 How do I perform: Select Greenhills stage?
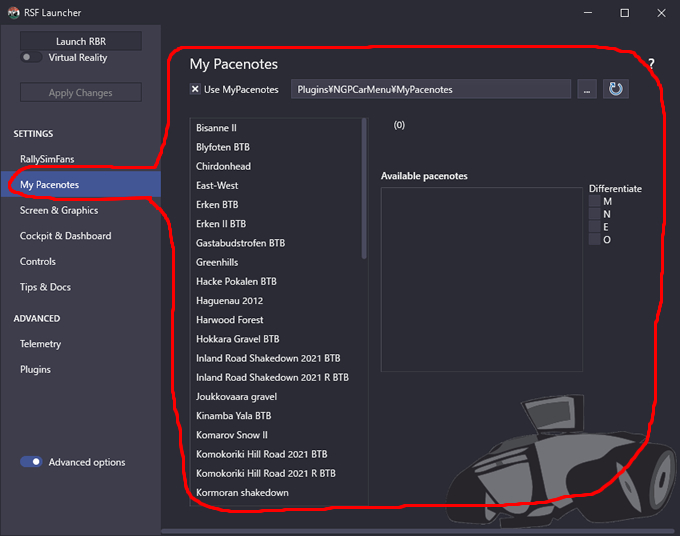(x=275, y=262)
